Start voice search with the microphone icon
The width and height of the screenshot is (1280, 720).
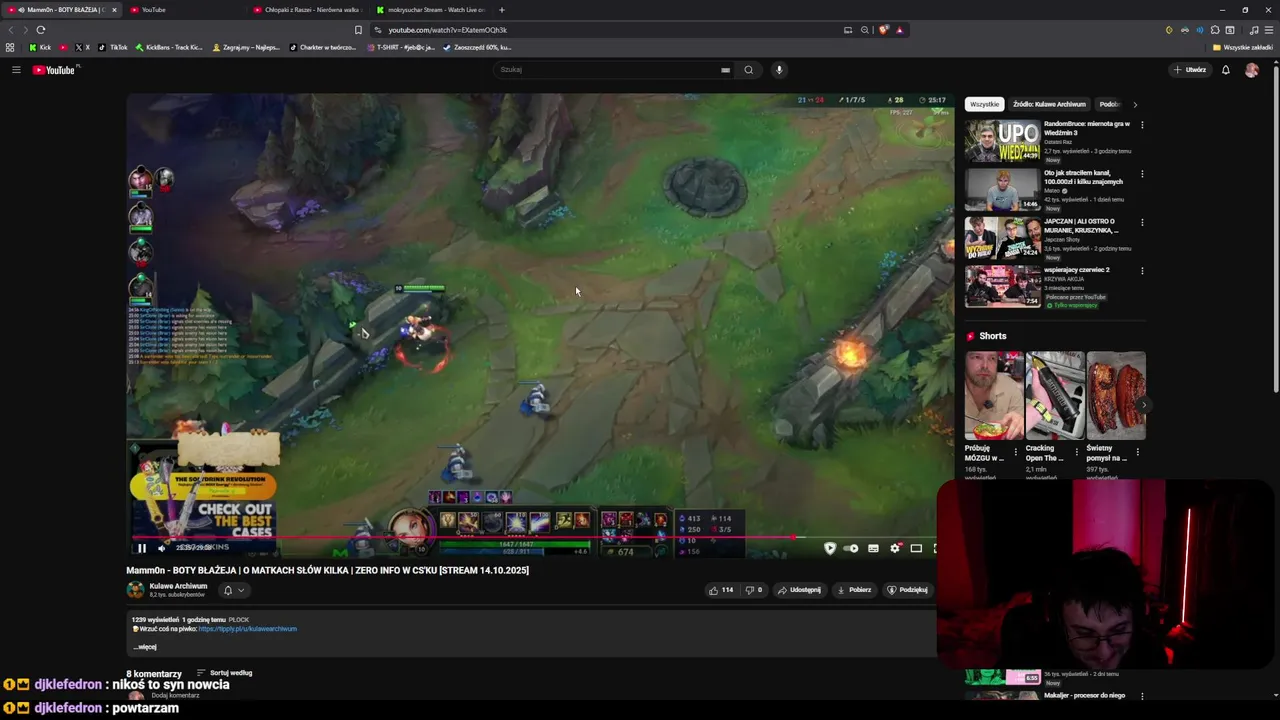(x=779, y=70)
